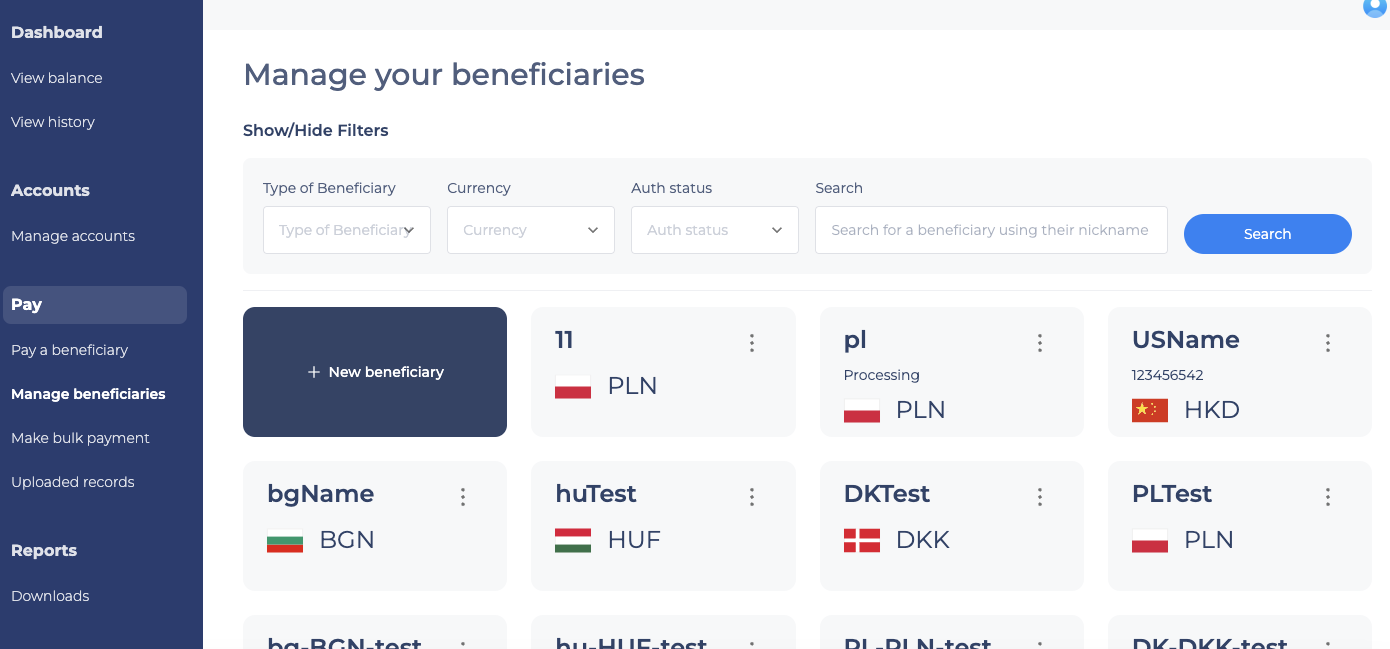Expand the Type of Beneficiary dropdown
The image size is (1390, 649).
[347, 230]
